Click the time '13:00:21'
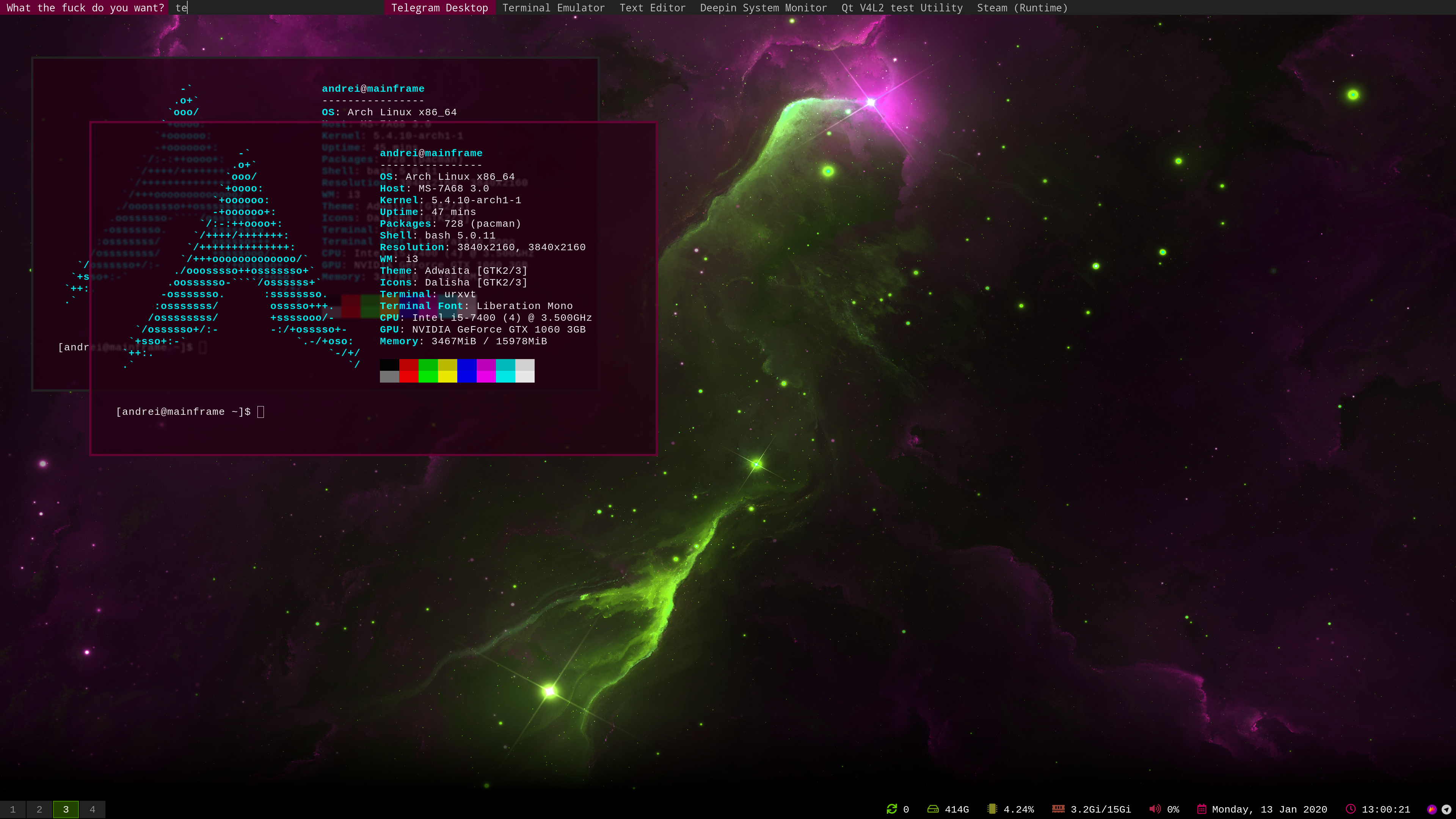The height and width of the screenshot is (819, 1456). tap(1386, 810)
